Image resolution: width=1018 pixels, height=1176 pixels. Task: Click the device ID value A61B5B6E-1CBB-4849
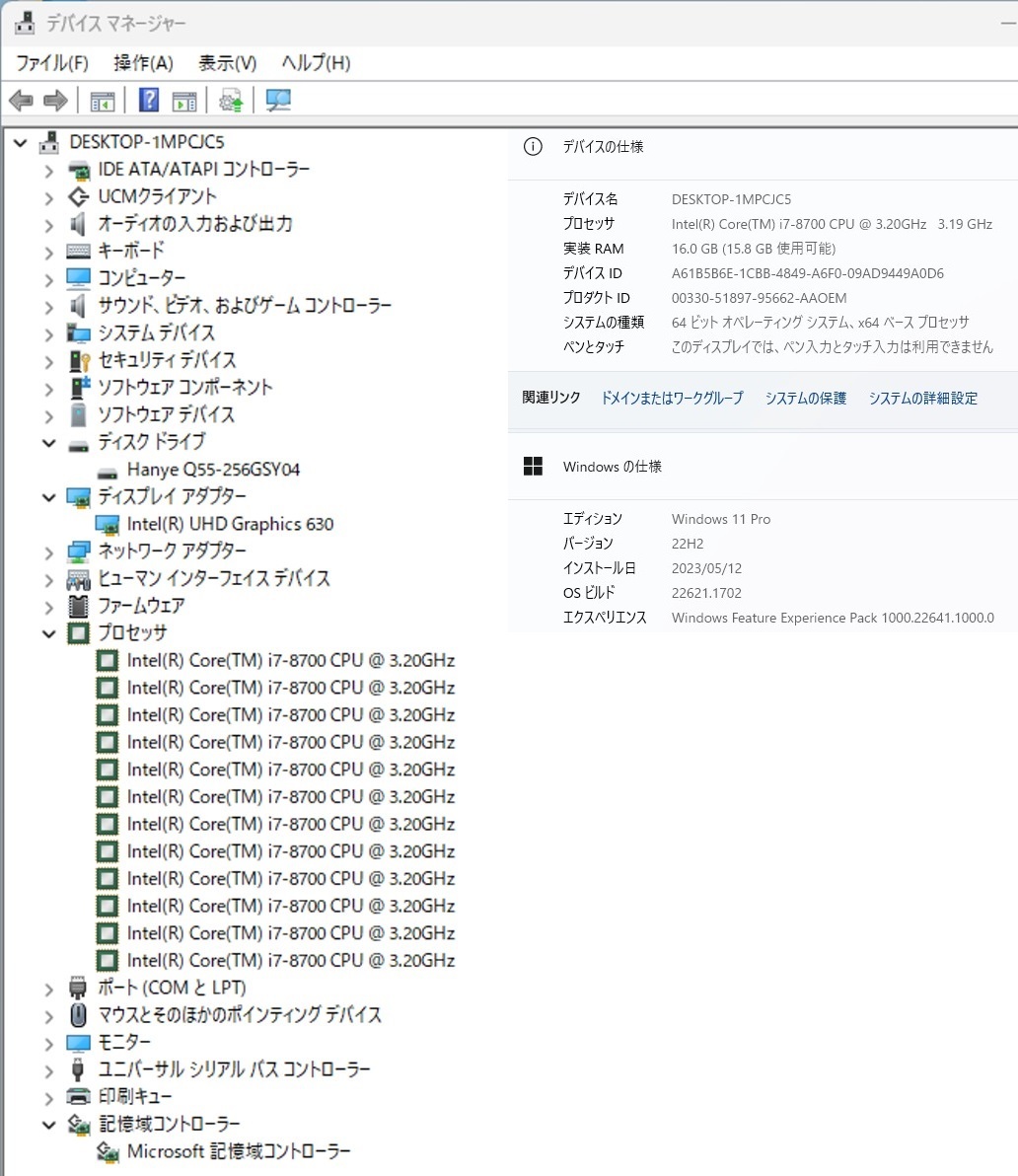click(x=807, y=273)
